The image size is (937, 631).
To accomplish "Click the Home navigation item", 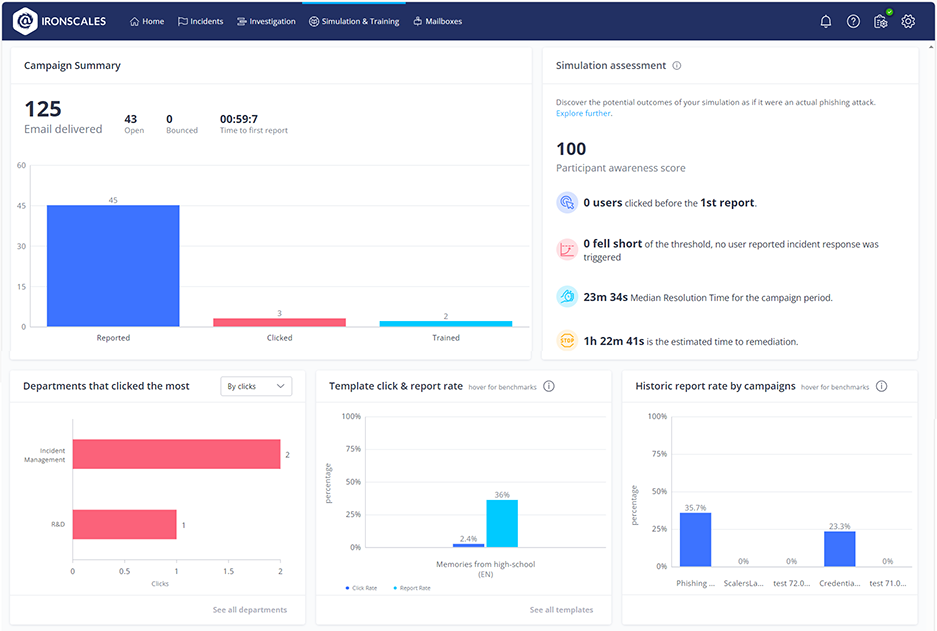I will [146, 20].
